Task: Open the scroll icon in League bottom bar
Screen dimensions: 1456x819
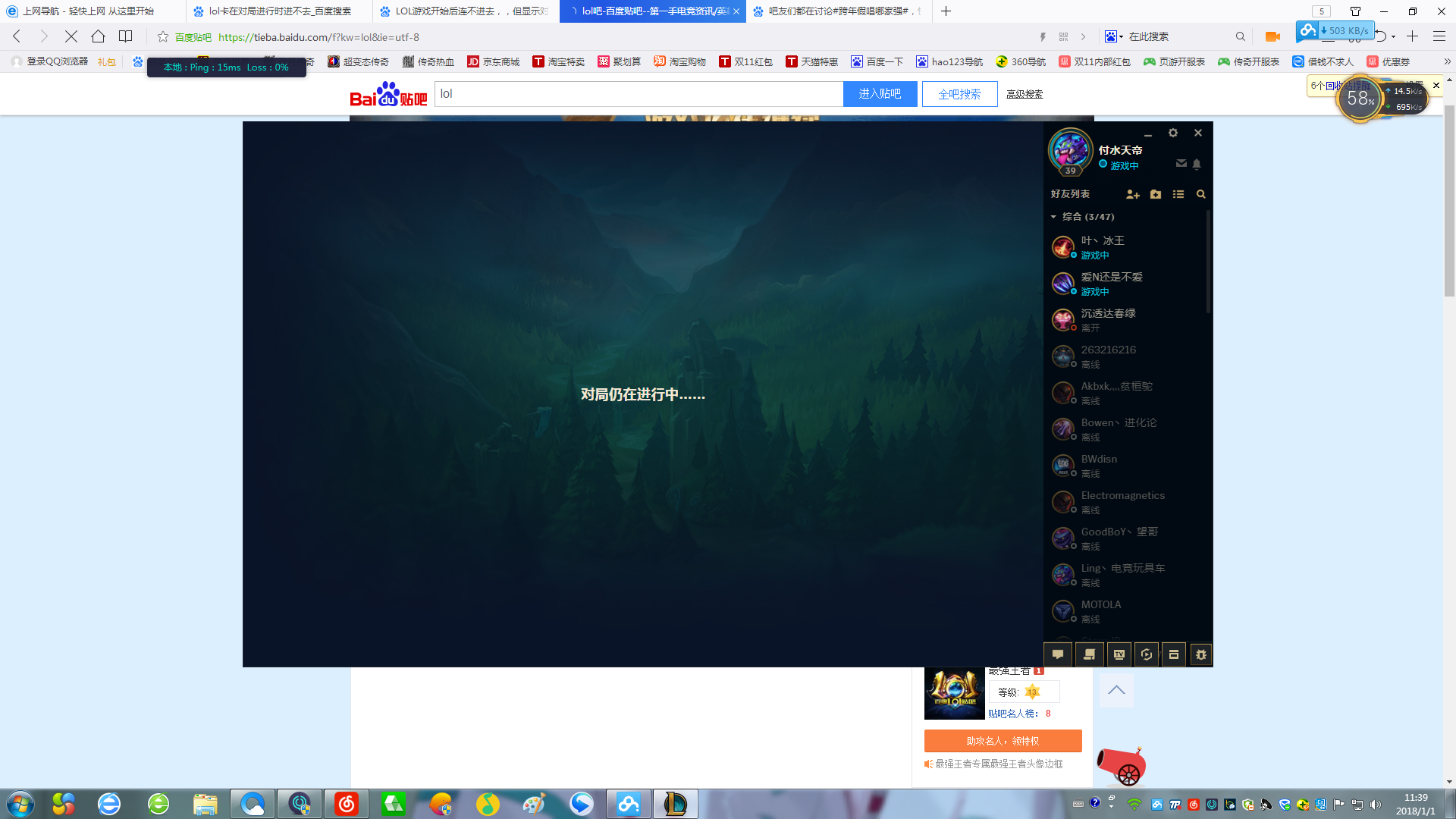Action: [x=1090, y=654]
